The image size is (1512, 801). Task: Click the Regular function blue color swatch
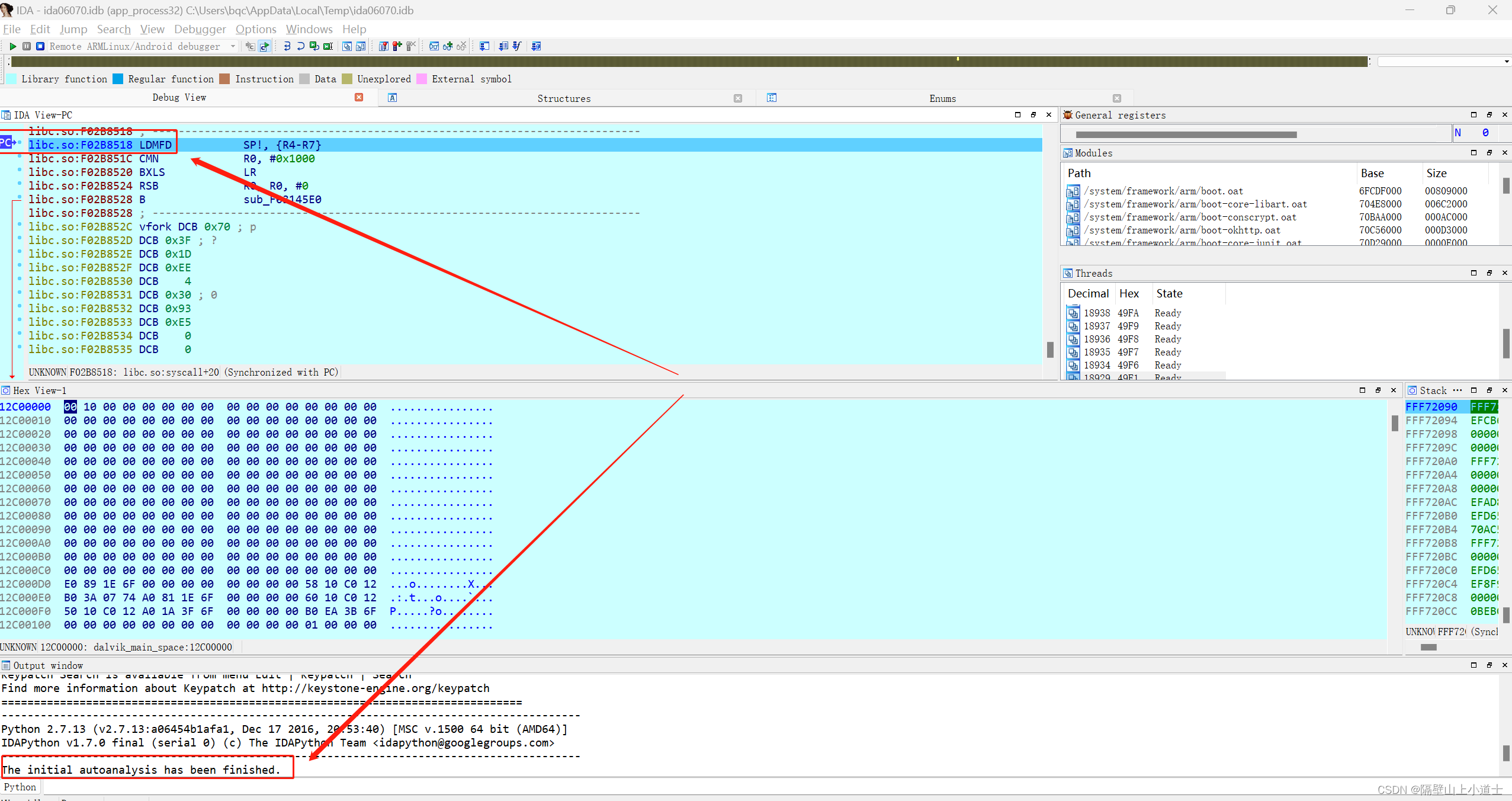pyautogui.click(x=117, y=79)
